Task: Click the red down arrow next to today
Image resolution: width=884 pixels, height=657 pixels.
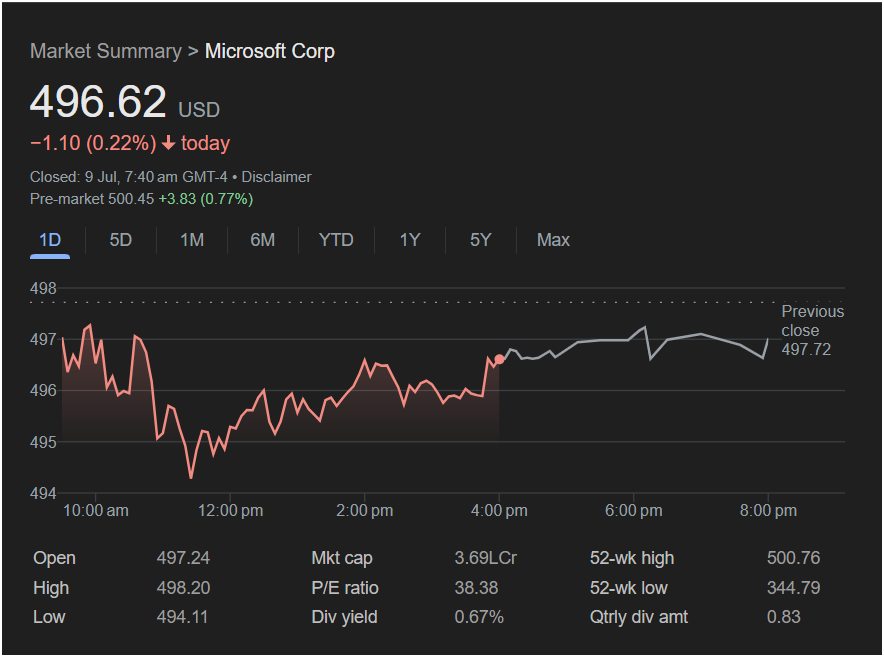Action: pos(168,143)
